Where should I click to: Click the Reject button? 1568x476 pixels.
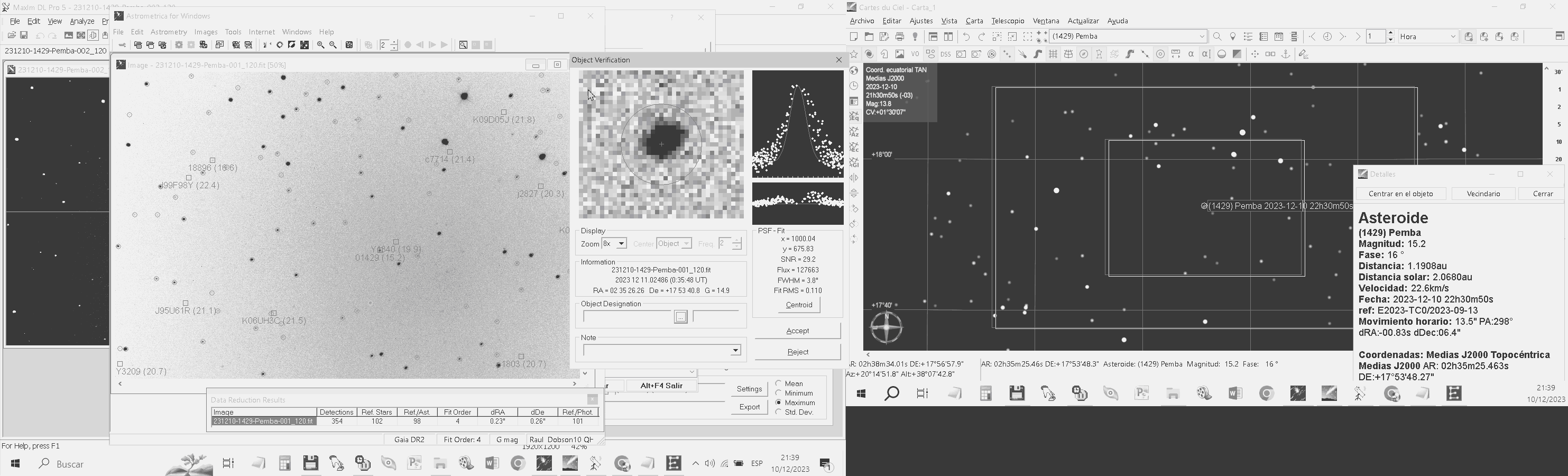(x=797, y=352)
